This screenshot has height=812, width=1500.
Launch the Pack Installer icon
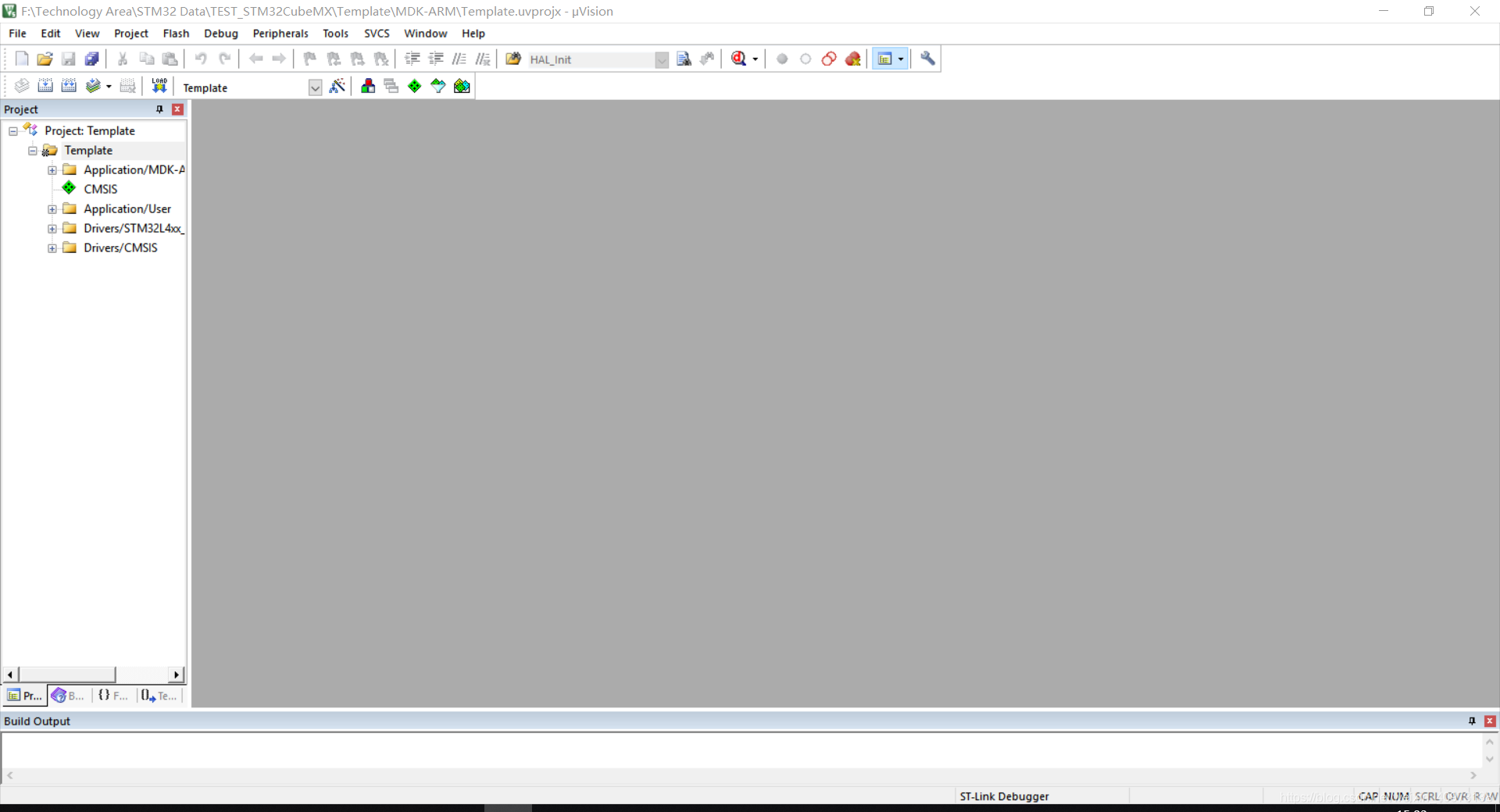[x=462, y=86]
